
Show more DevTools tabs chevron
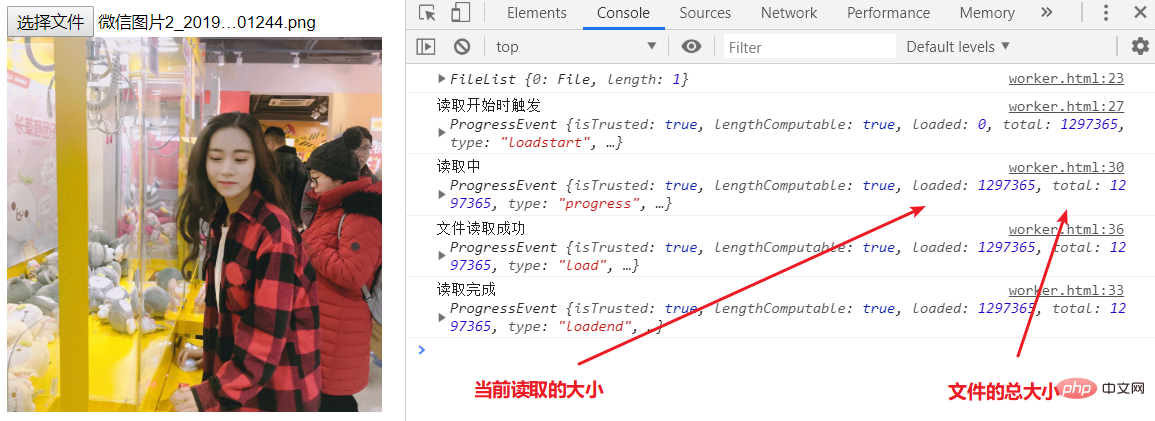click(1047, 13)
